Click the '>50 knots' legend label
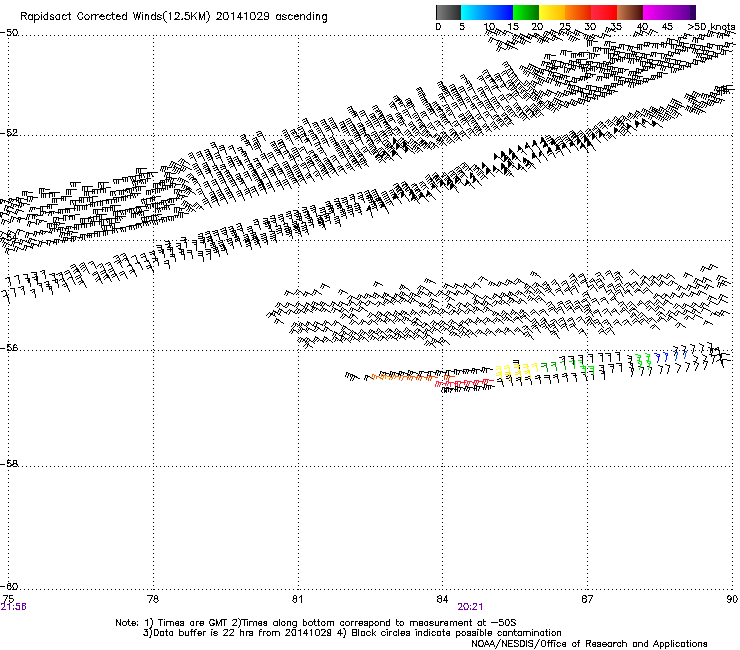This screenshot has height=650, width=740. (711, 27)
